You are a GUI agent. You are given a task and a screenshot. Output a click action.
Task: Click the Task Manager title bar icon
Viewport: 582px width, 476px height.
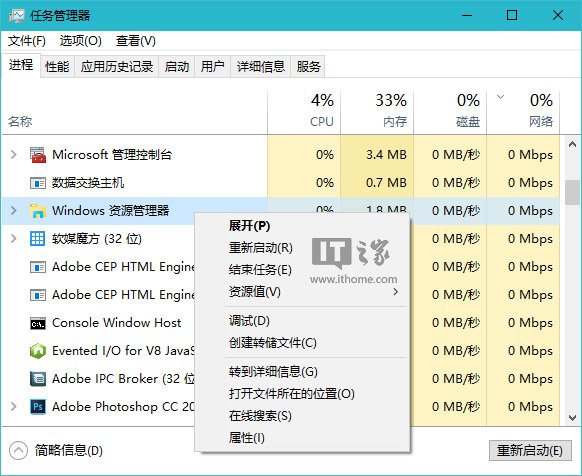click(17, 16)
